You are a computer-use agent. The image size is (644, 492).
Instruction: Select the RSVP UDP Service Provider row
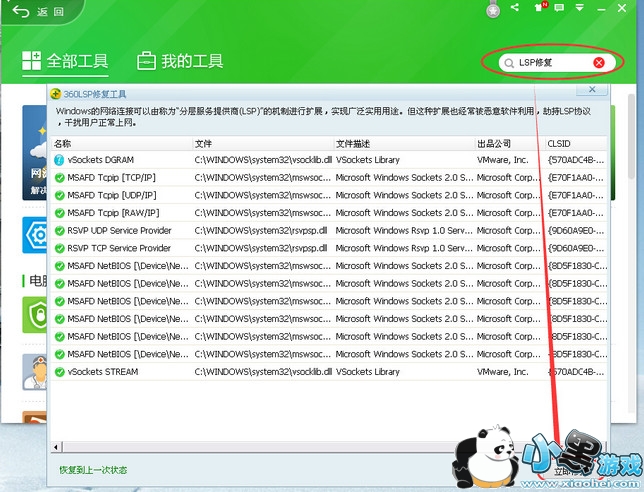point(329,230)
